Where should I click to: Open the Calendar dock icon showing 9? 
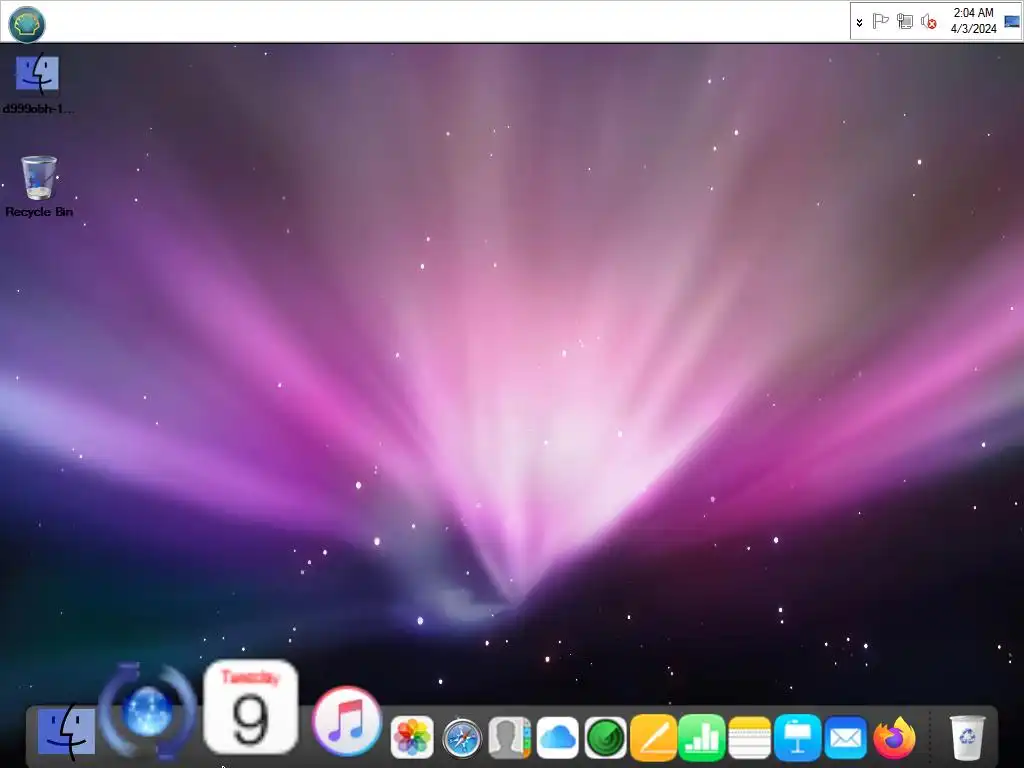pyautogui.click(x=251, y=707)
